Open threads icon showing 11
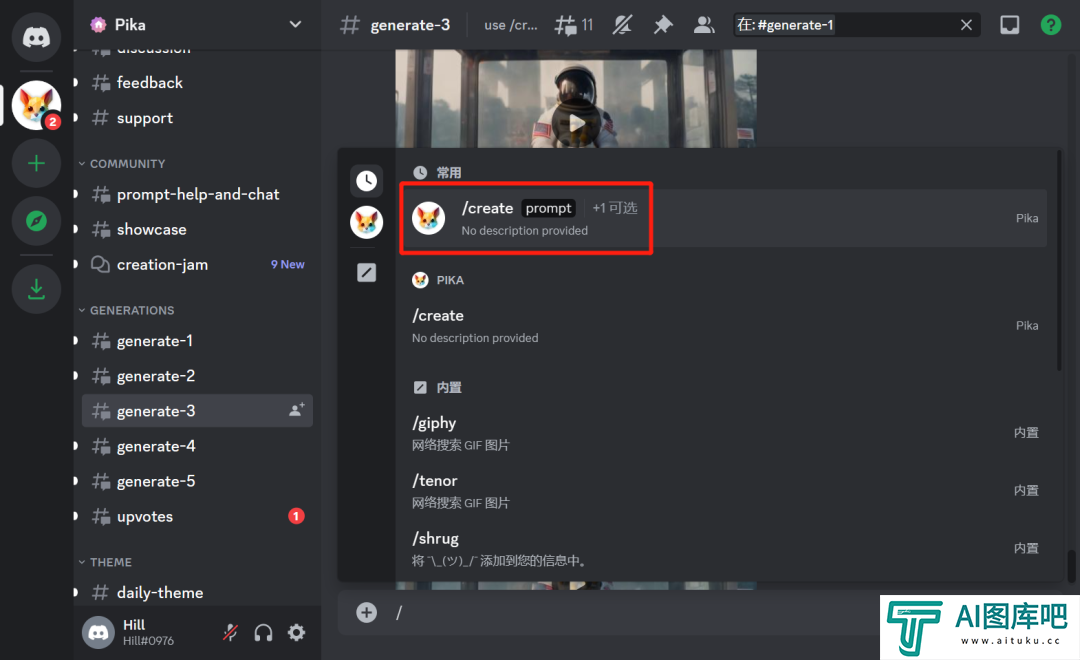 click(x=574, y=25)
